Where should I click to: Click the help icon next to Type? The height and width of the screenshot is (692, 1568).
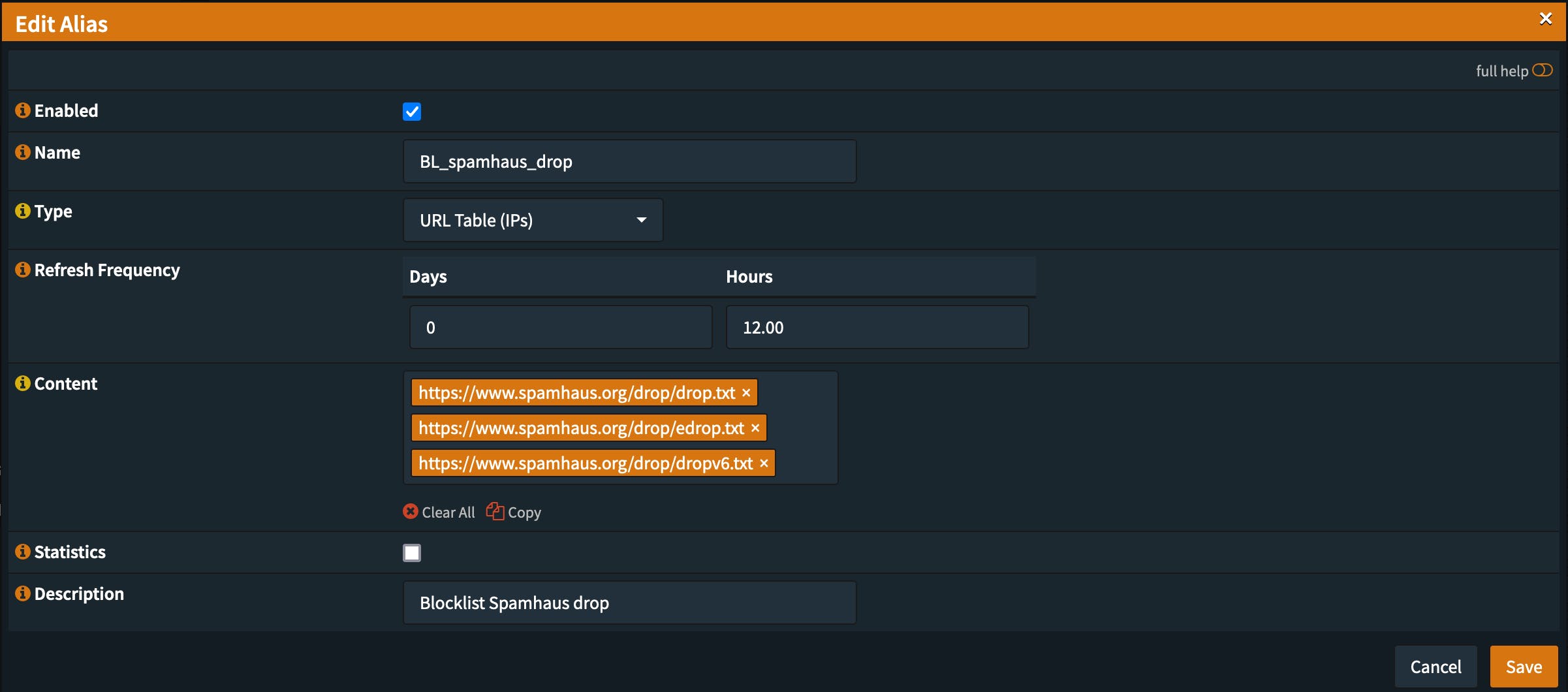(x=23, y=211)
